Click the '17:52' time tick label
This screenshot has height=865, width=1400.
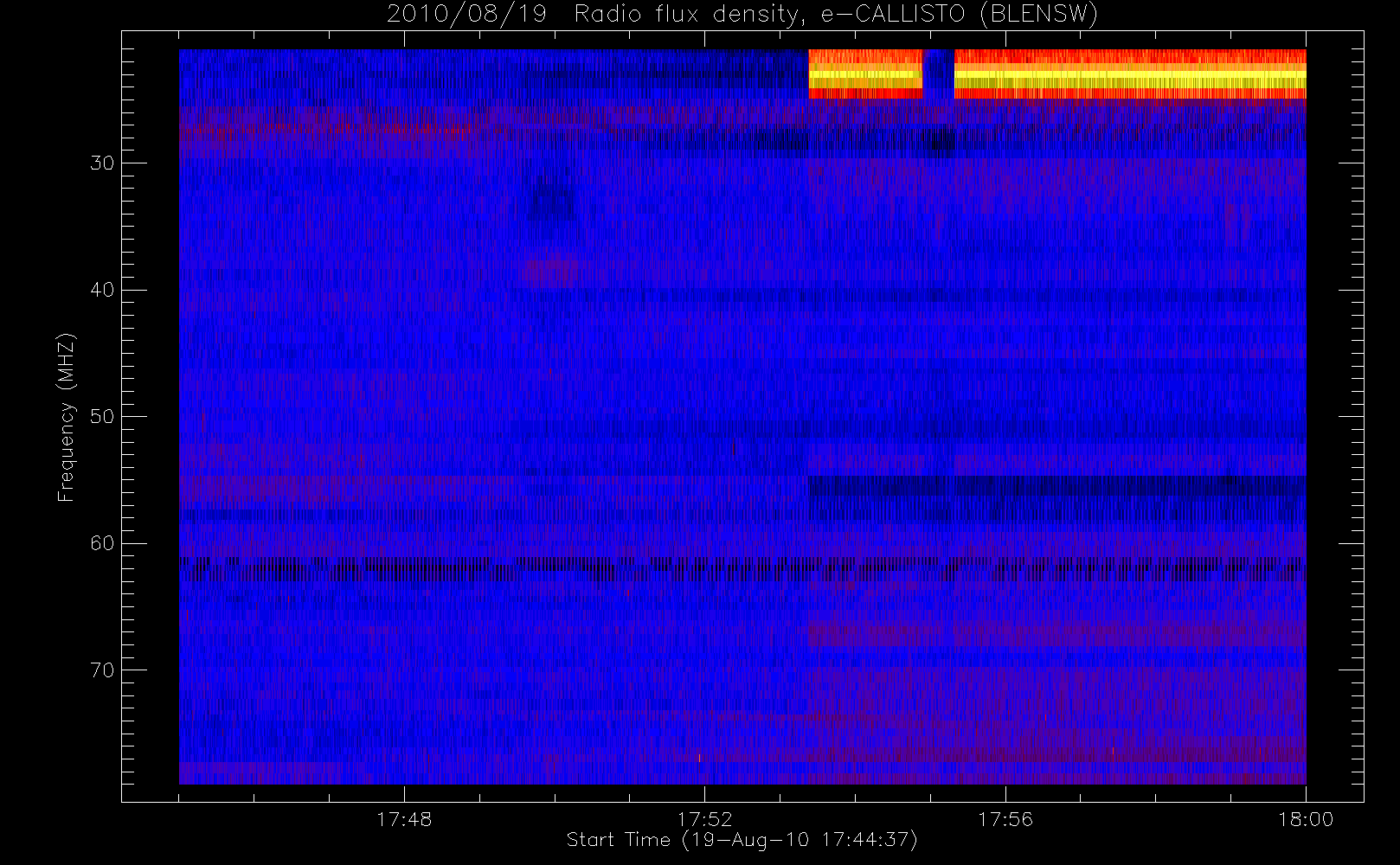pyautogui.click(x=704, y=819)
